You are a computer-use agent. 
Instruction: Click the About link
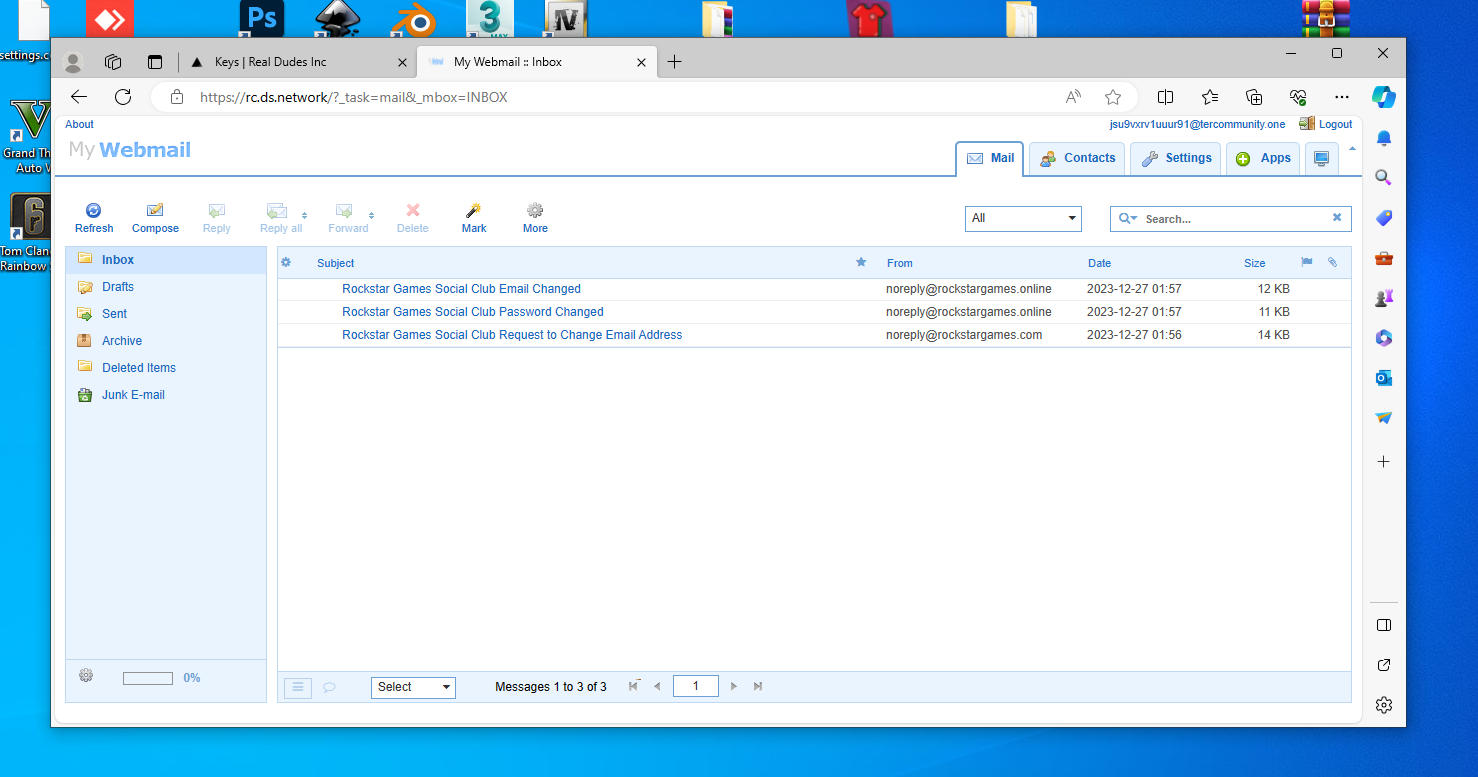79,125
